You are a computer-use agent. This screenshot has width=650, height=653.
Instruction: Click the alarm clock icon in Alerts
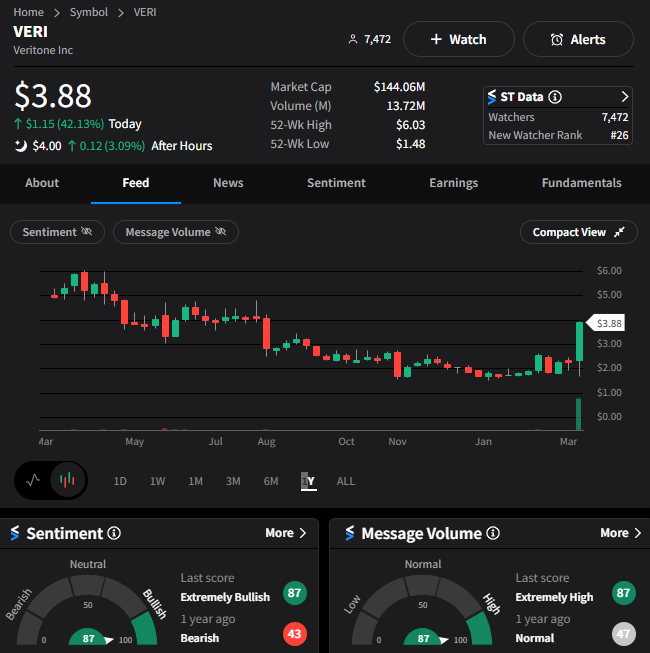pyautogui.click(x=557, y=40)
